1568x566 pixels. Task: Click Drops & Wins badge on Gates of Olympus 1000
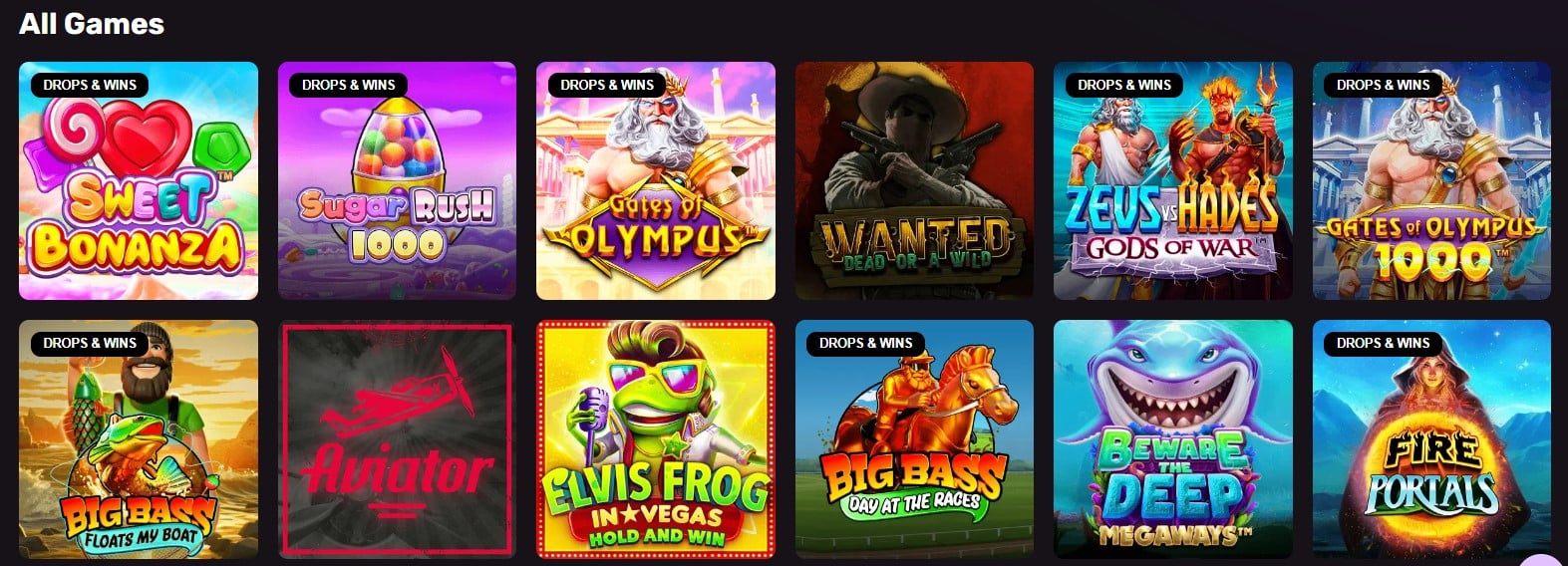point(1384,85)
